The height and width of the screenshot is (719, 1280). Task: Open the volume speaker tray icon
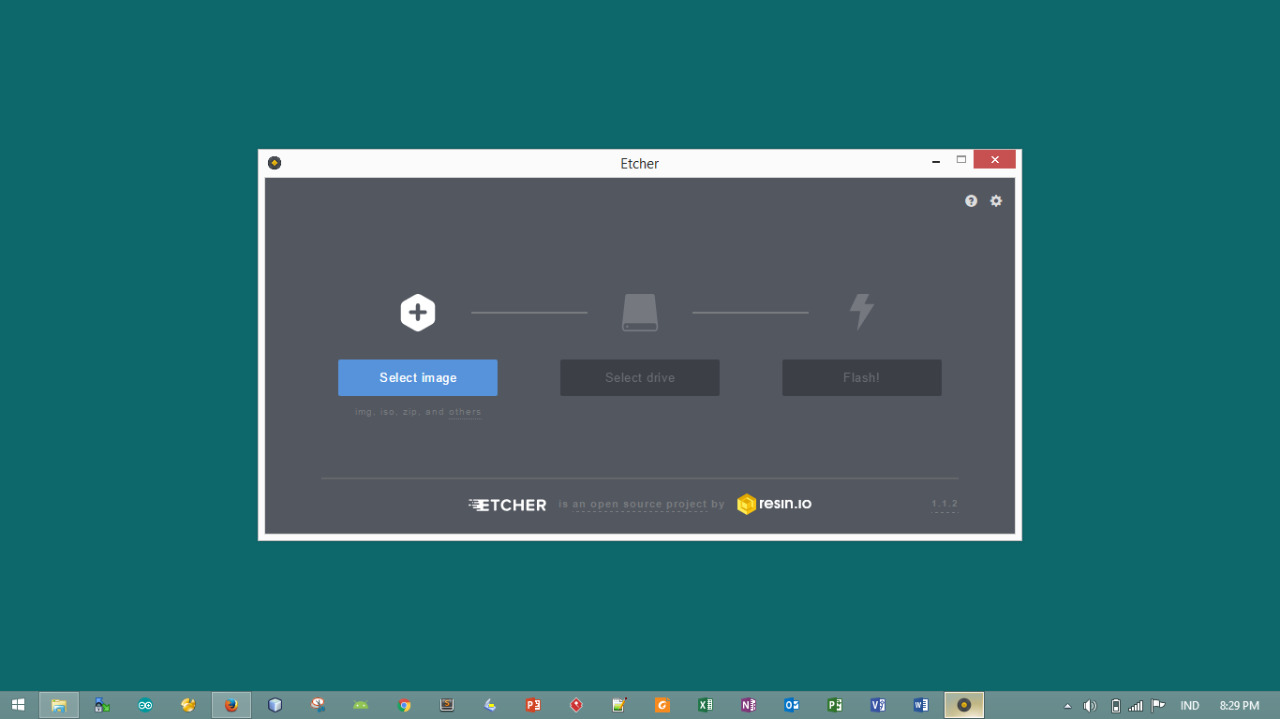(1090, 706)
